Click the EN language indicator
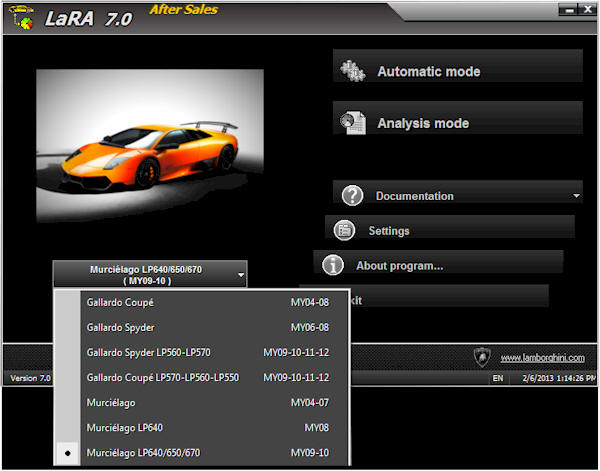The width and height of the screenshot is (600, 471). tap(498, 378)
